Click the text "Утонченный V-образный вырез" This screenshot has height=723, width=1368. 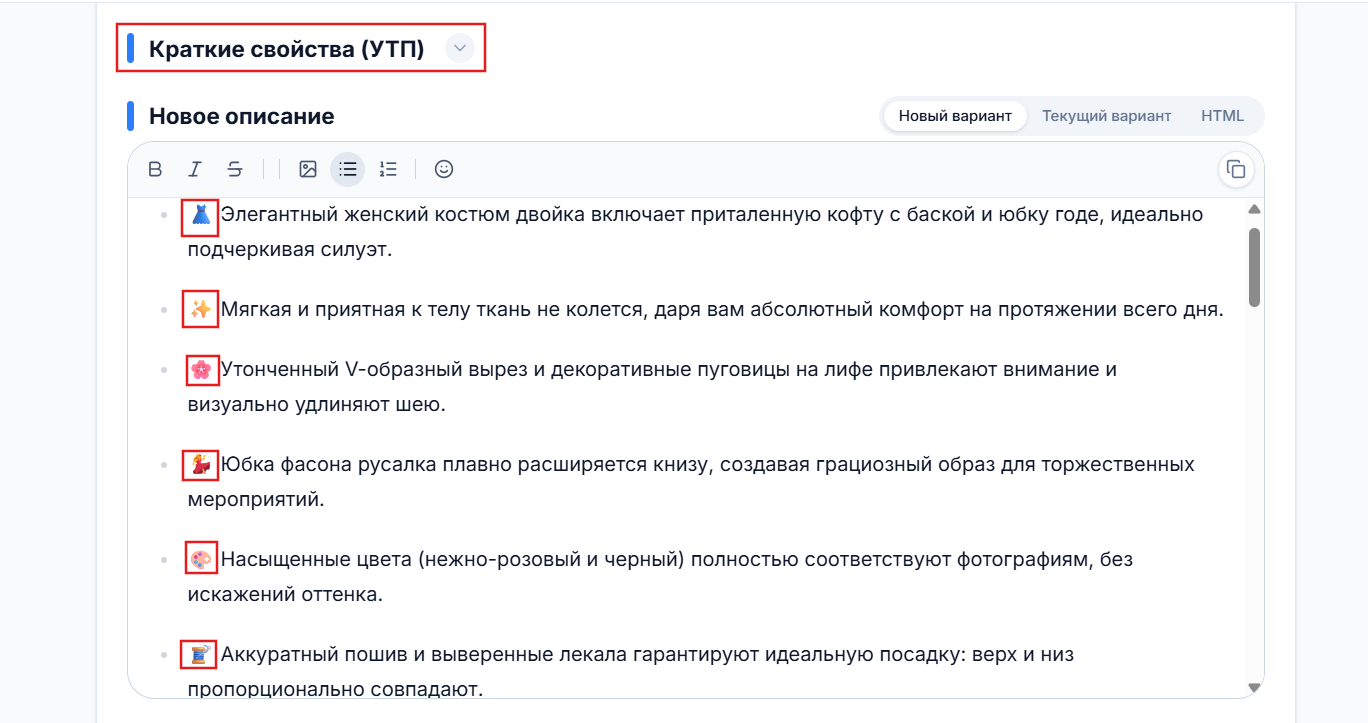point(373,370)
